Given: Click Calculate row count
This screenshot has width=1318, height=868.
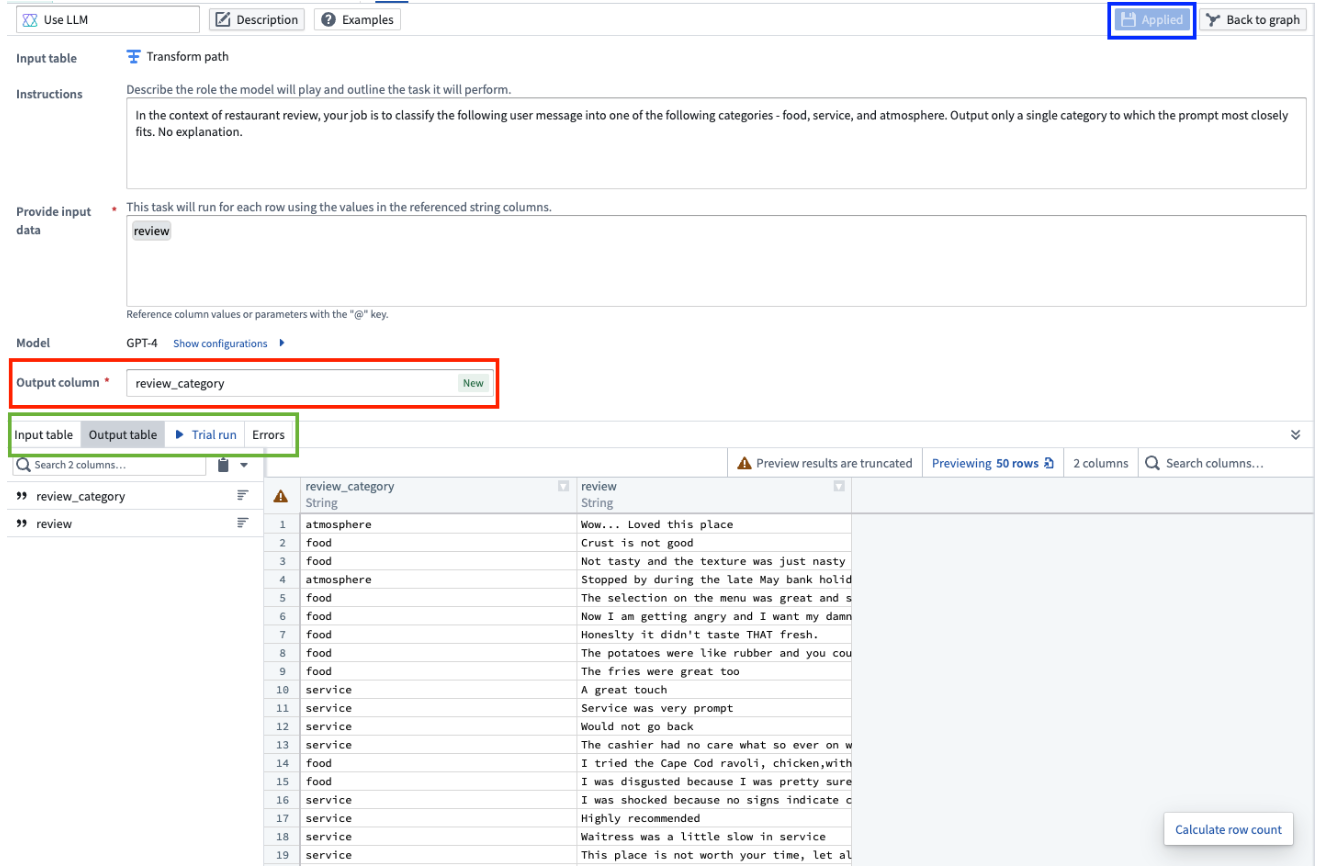Looking at the screenshot, I should click(1228, 829).
